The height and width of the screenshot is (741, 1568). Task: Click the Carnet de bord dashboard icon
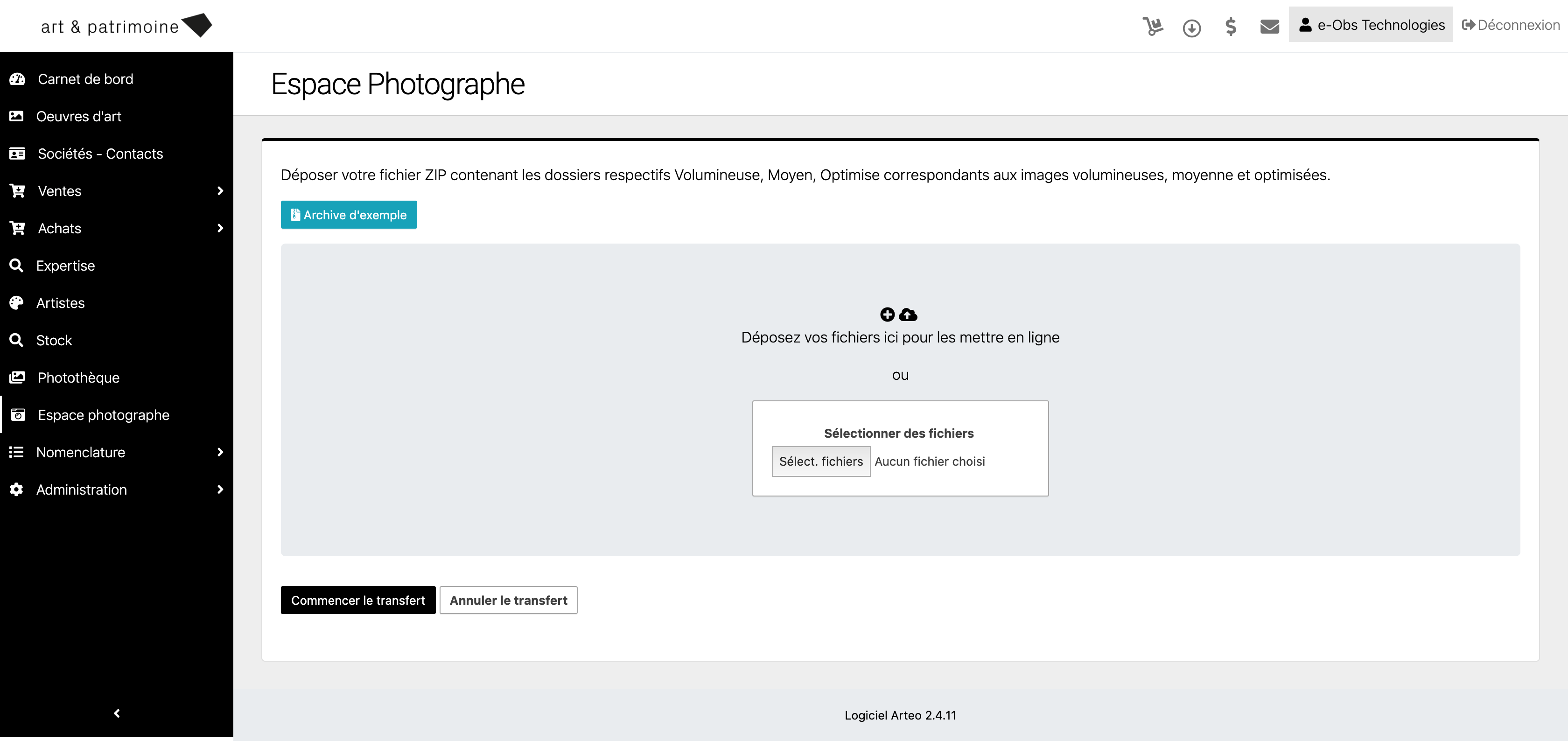click(x=17, y=78)
